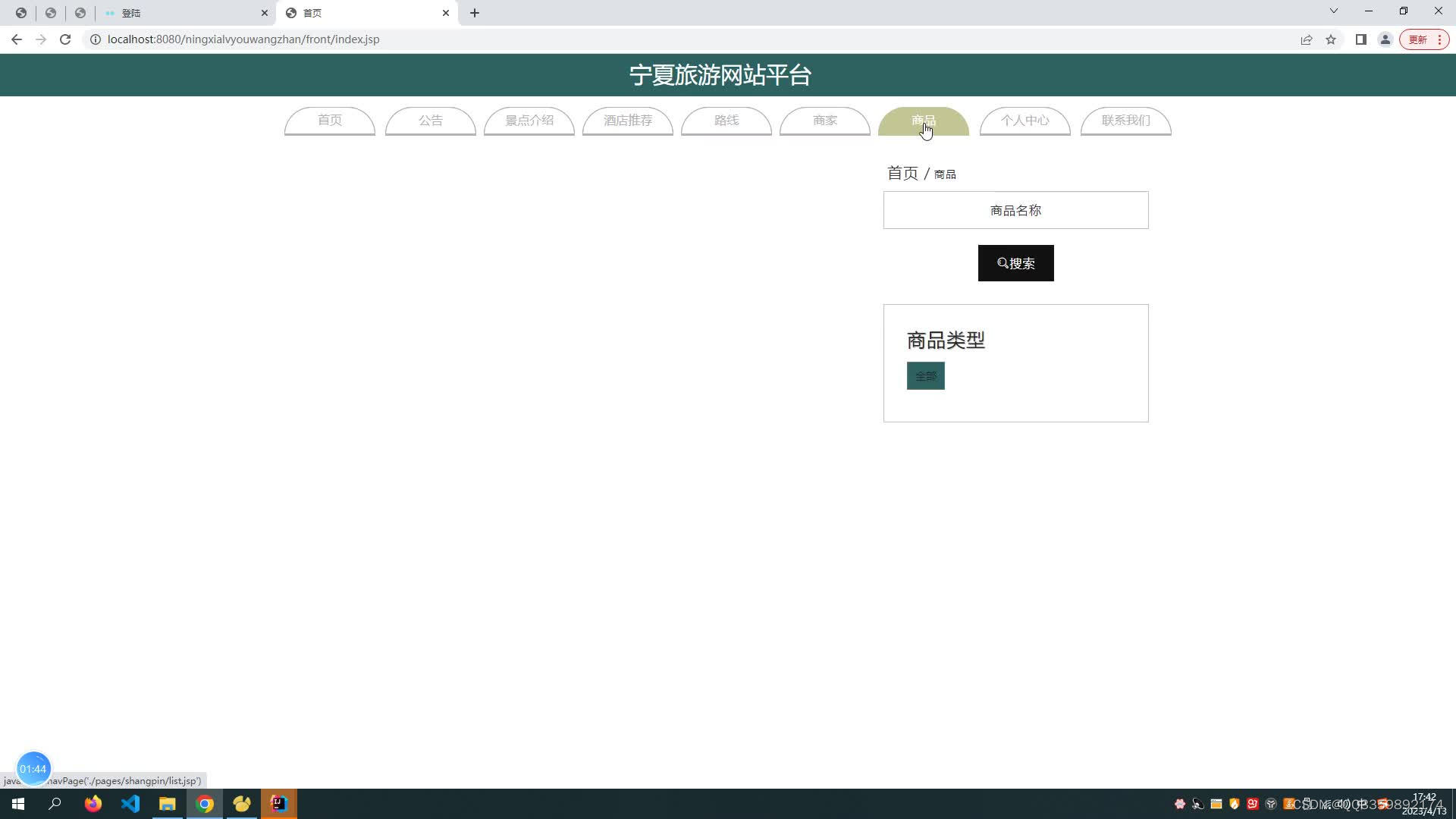Click the 宁夏旅游网站平台 site title
Screen dimensions: 1456x819
(720, 75)
